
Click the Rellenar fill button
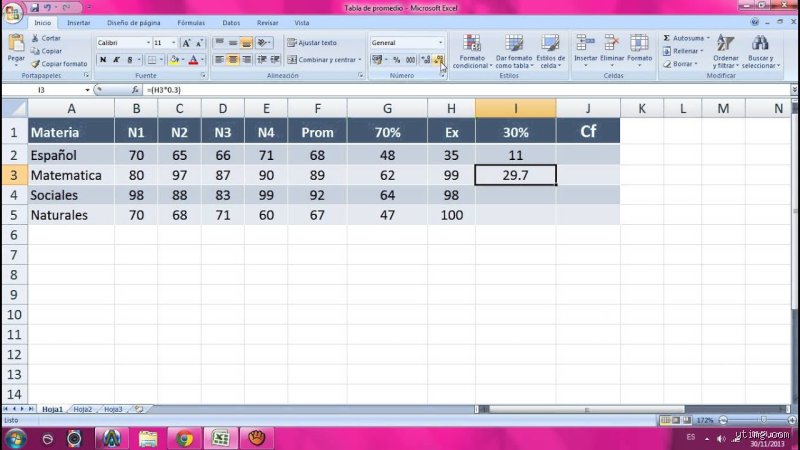(683, 51)
